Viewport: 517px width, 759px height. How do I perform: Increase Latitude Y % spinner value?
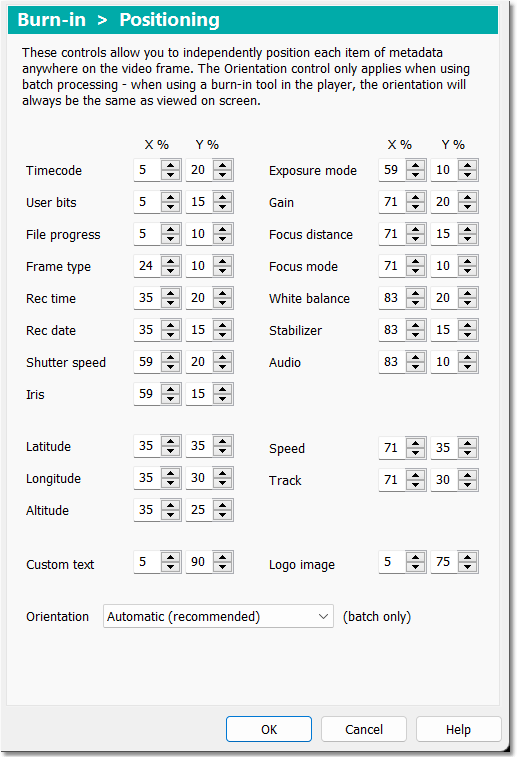click(x=222, y=441)
